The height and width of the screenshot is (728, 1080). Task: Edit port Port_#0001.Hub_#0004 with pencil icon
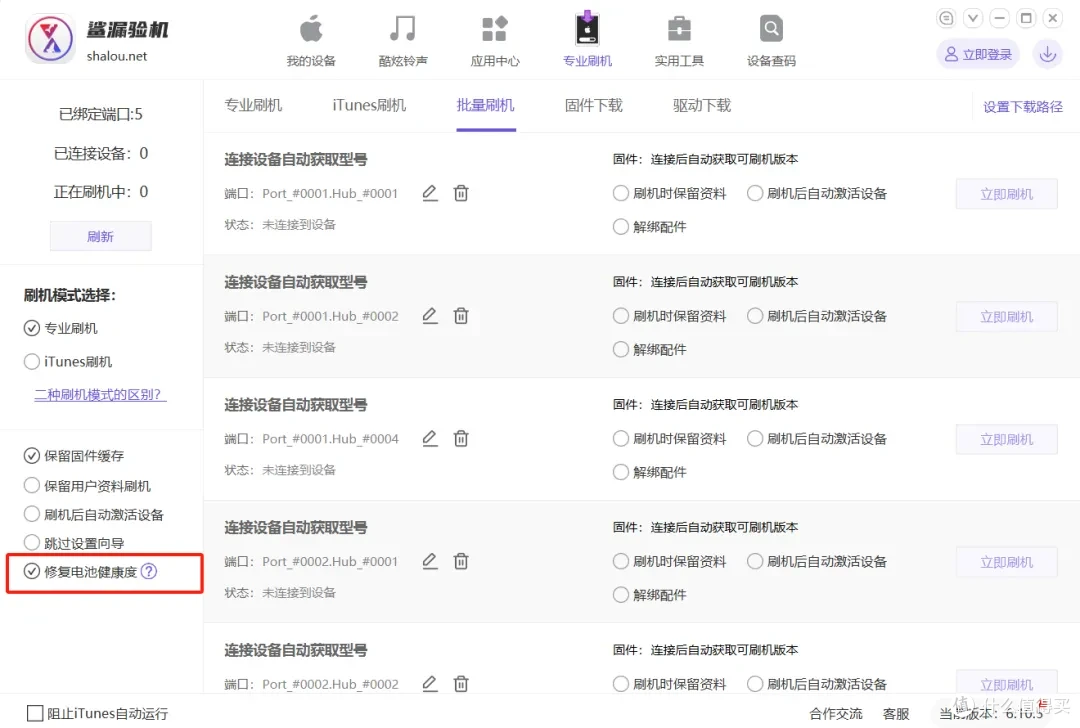click(x=430, y=438)
